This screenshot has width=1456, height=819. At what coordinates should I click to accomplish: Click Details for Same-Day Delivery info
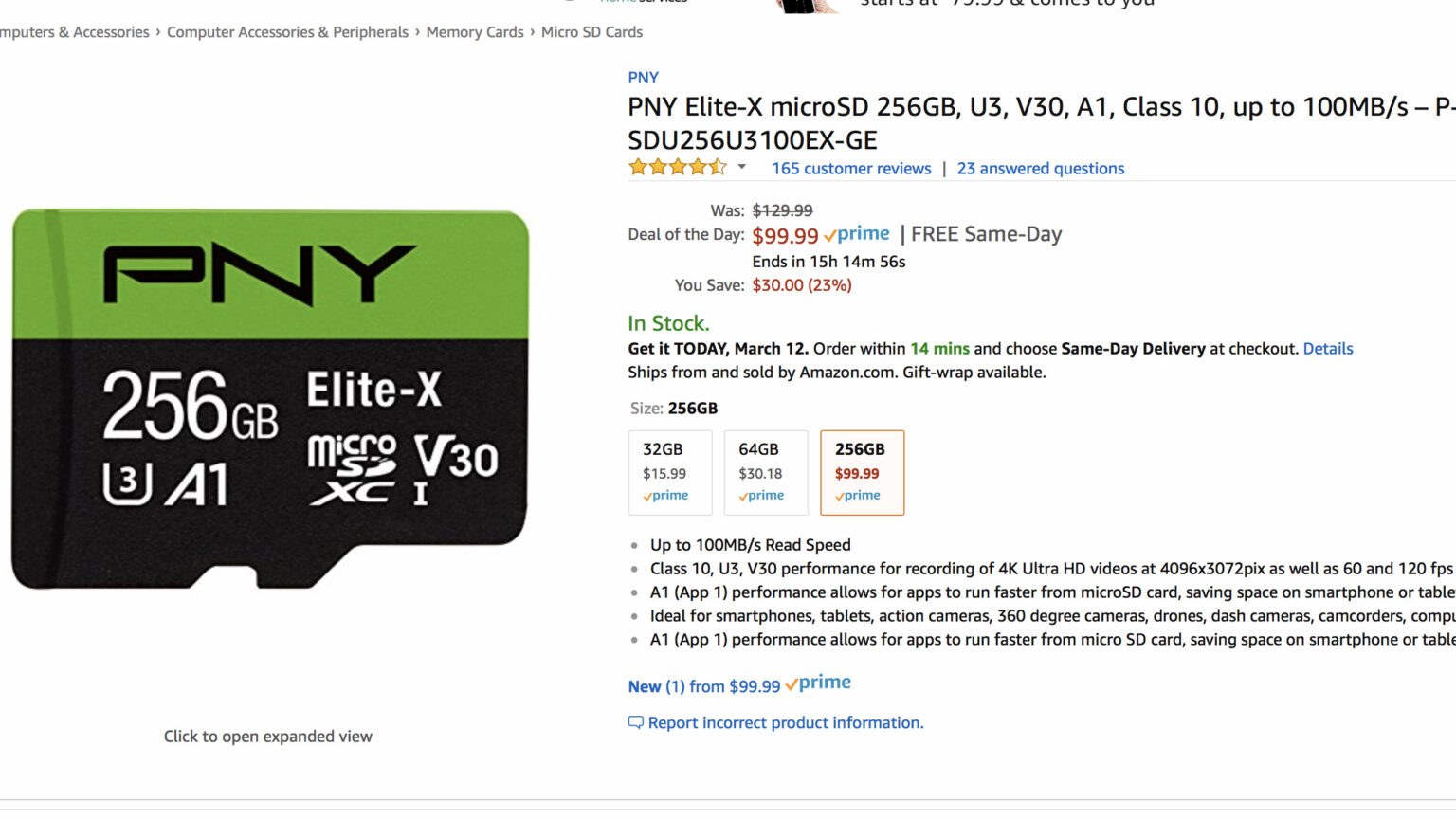coord(1327,348)
